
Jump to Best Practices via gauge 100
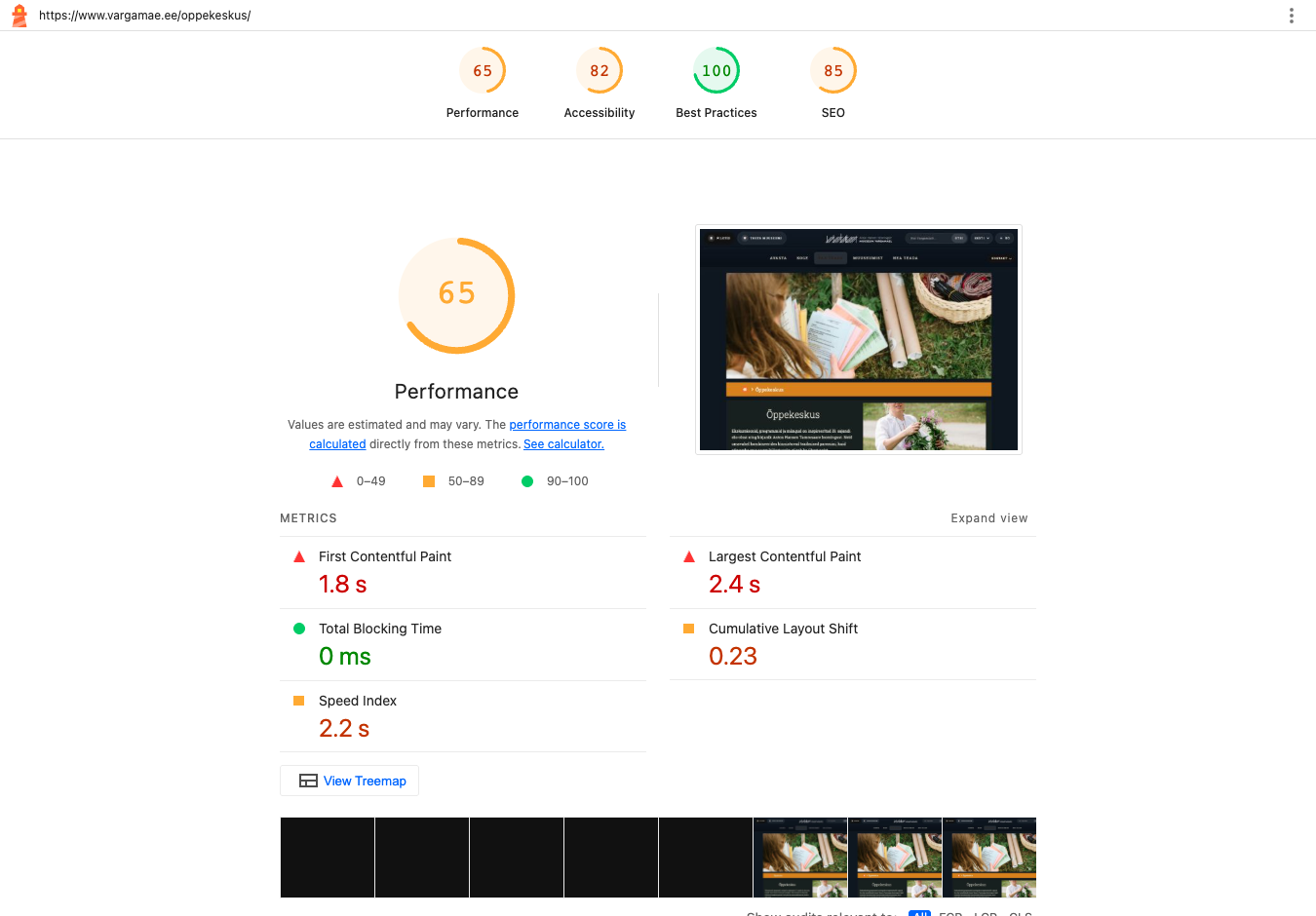coord(716,70)
